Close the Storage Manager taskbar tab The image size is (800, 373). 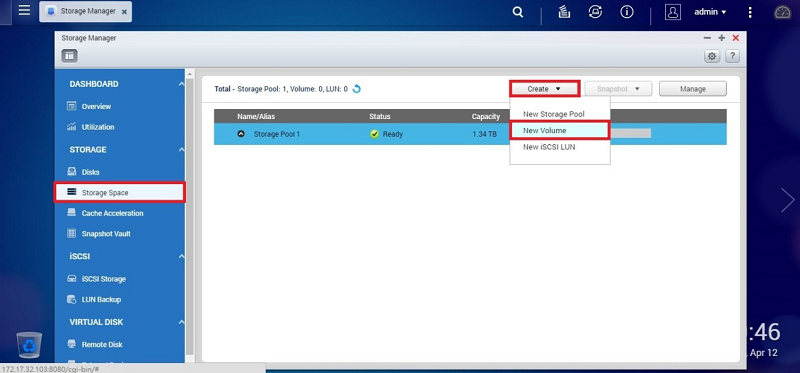click(x=124, y=12)
